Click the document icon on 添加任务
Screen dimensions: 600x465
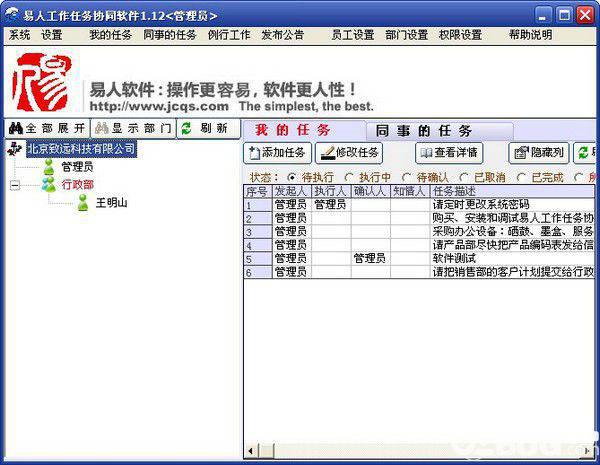click(x=254, y=153)
